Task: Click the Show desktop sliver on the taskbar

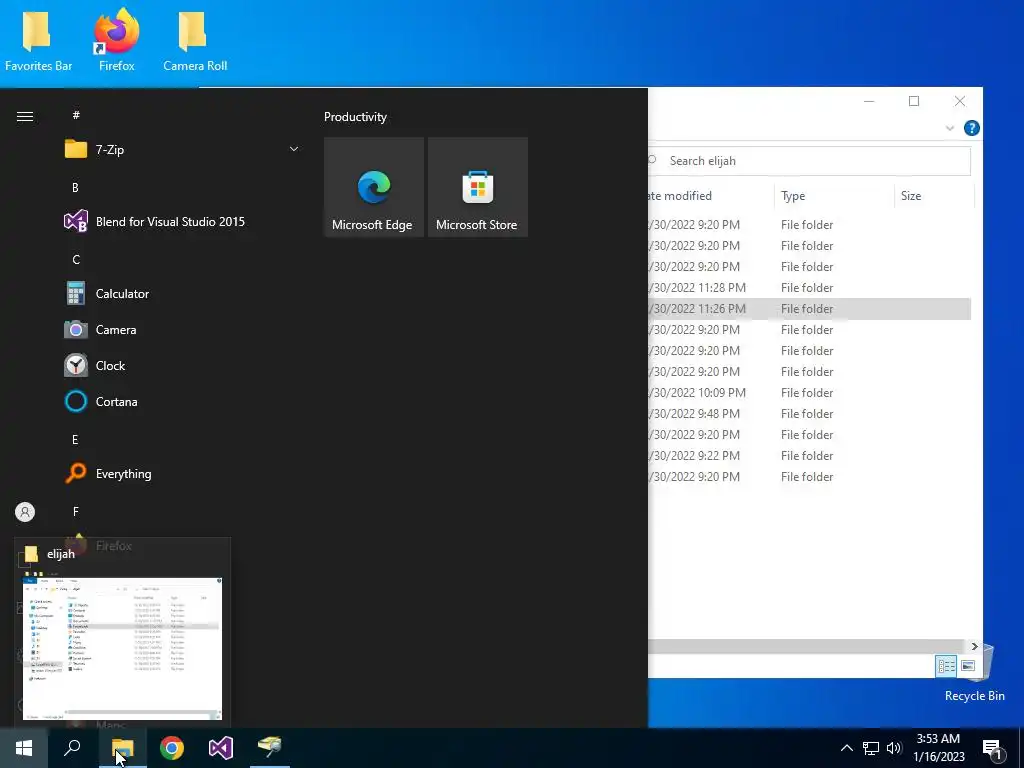Action: [1021, 748]
